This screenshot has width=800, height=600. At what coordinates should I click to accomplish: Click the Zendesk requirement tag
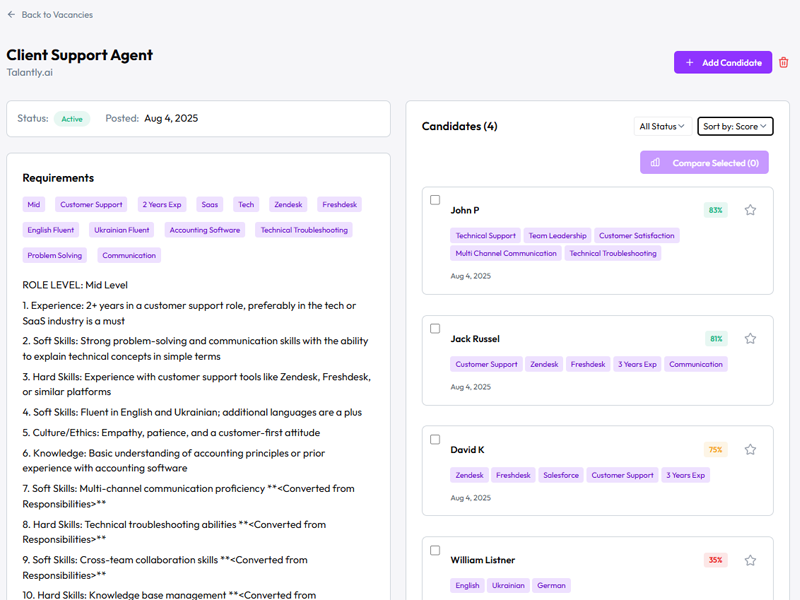288,204
